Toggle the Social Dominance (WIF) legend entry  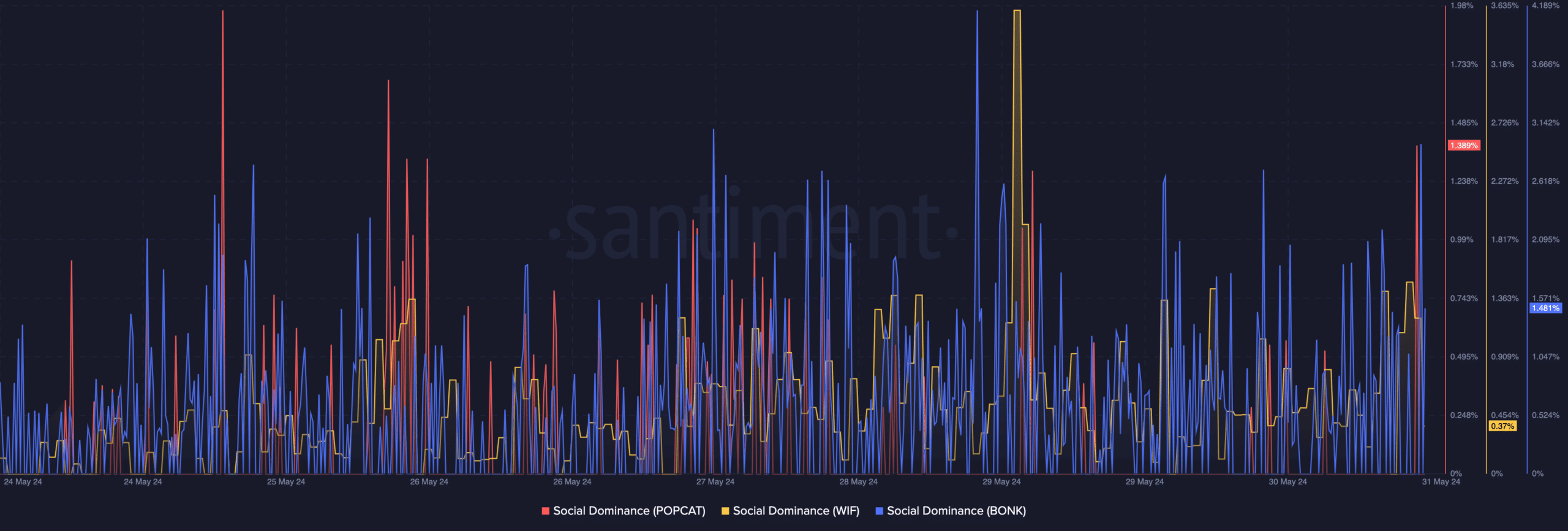[790, 511]
